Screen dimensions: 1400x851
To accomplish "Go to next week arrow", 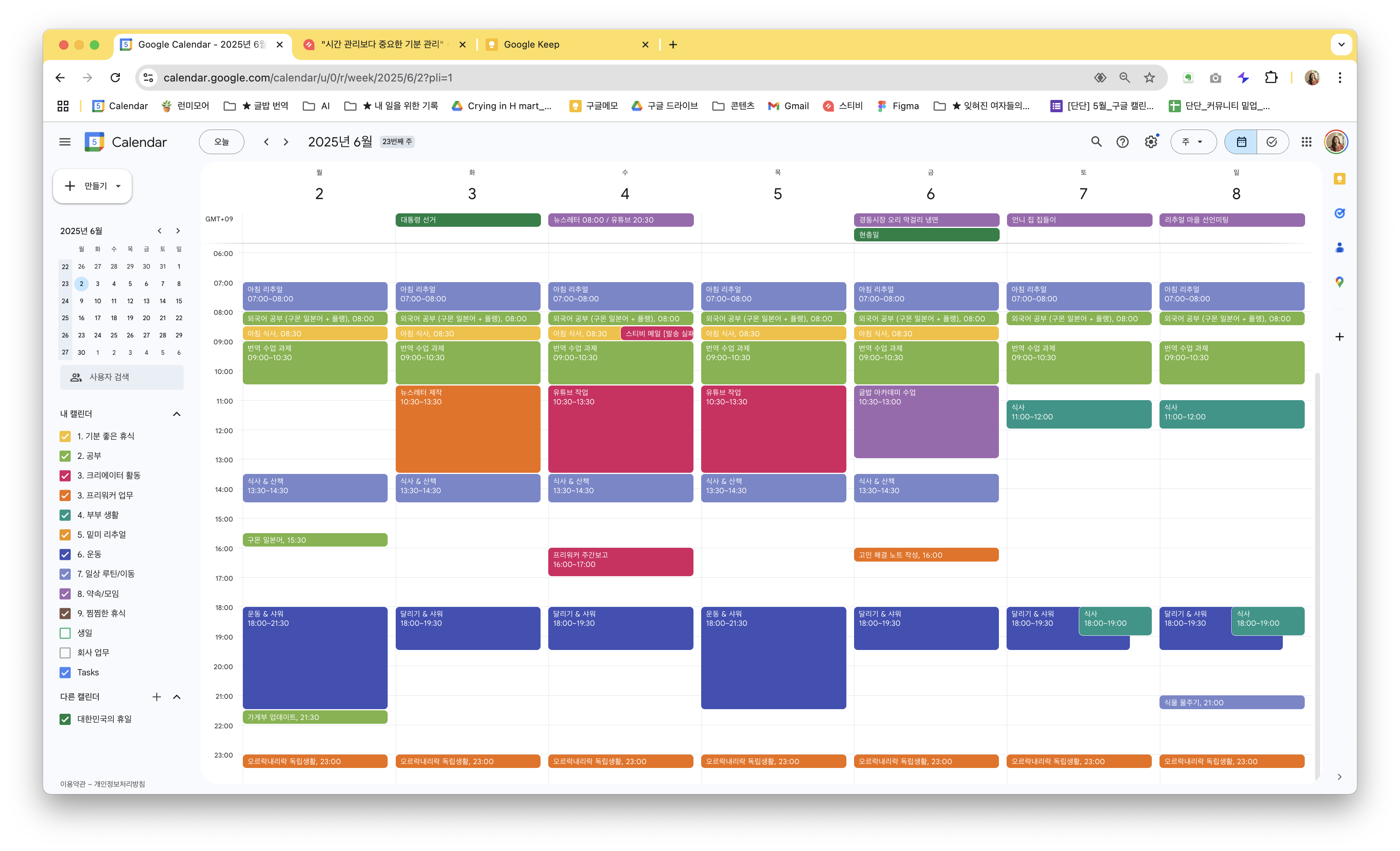I will (x=286, y=141).
